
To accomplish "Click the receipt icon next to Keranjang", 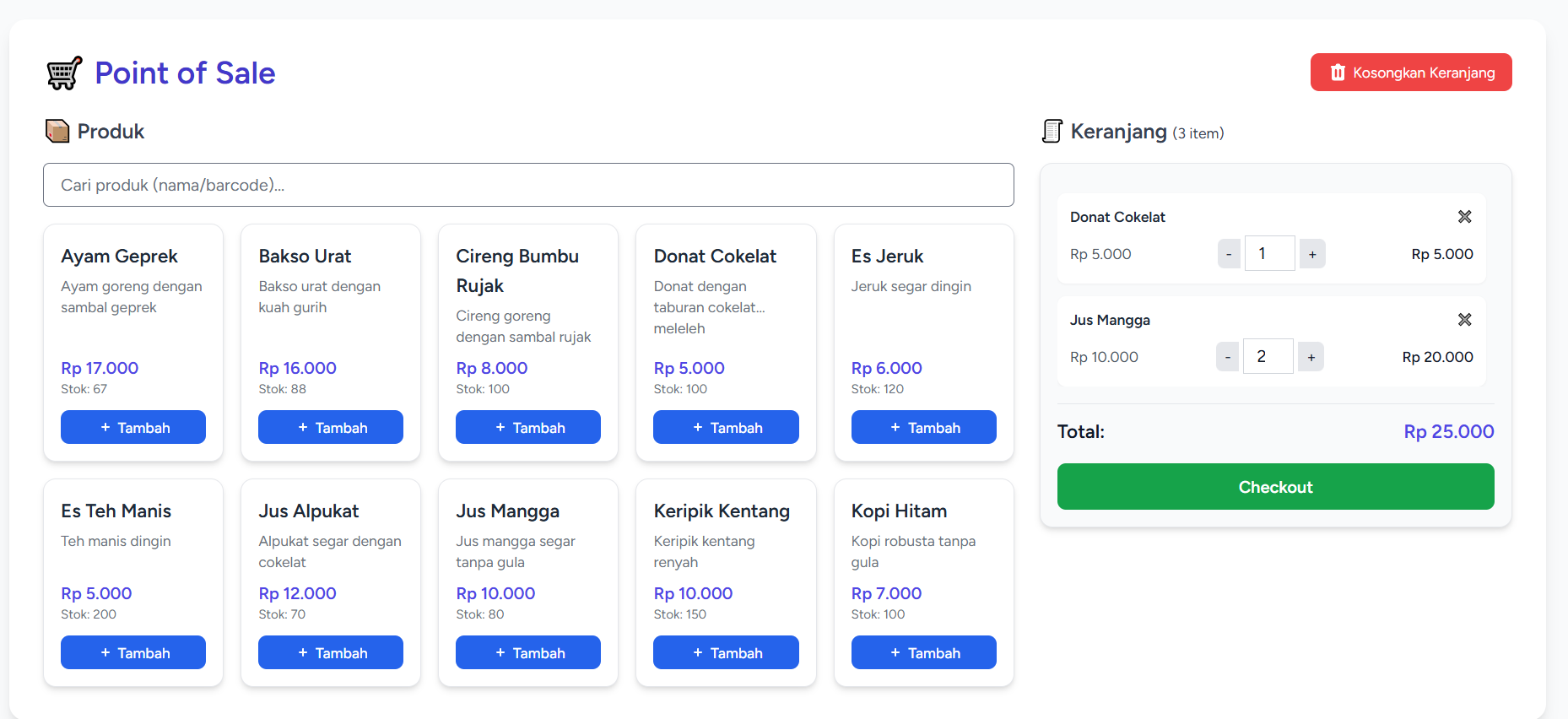I will (x=1052, y=132).
